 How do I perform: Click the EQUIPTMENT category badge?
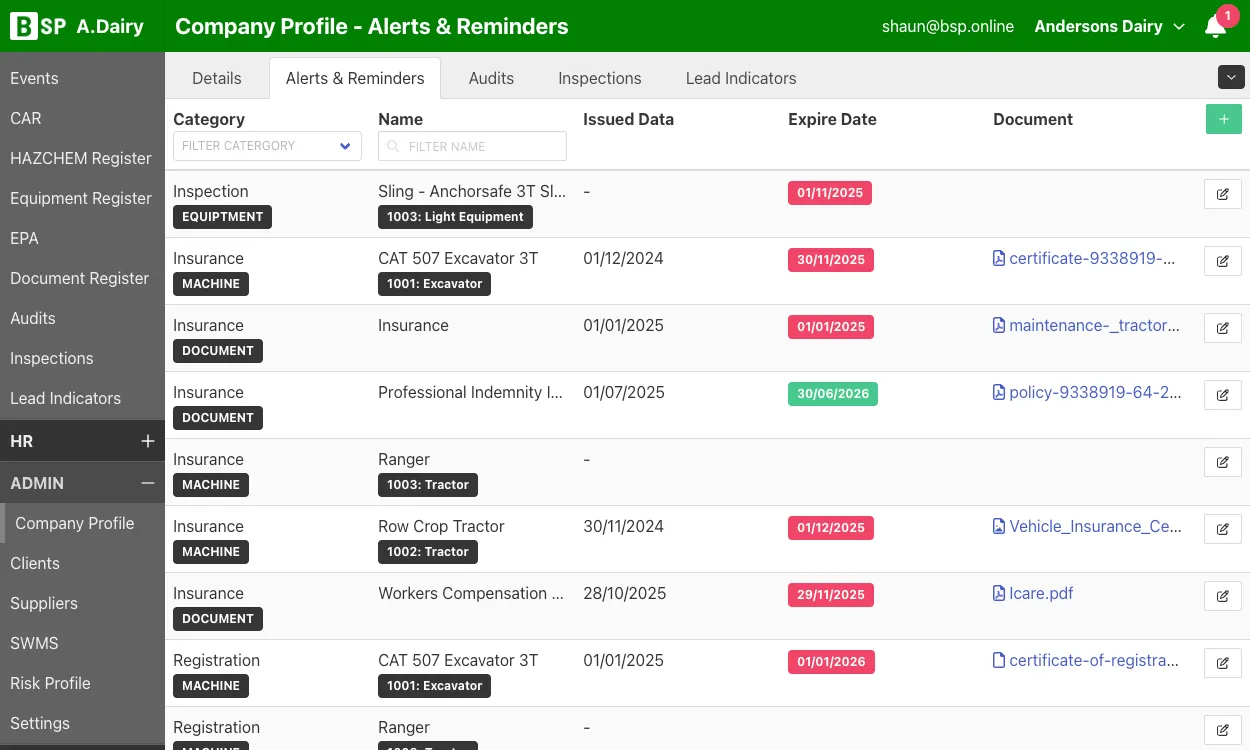pos(222,216)
